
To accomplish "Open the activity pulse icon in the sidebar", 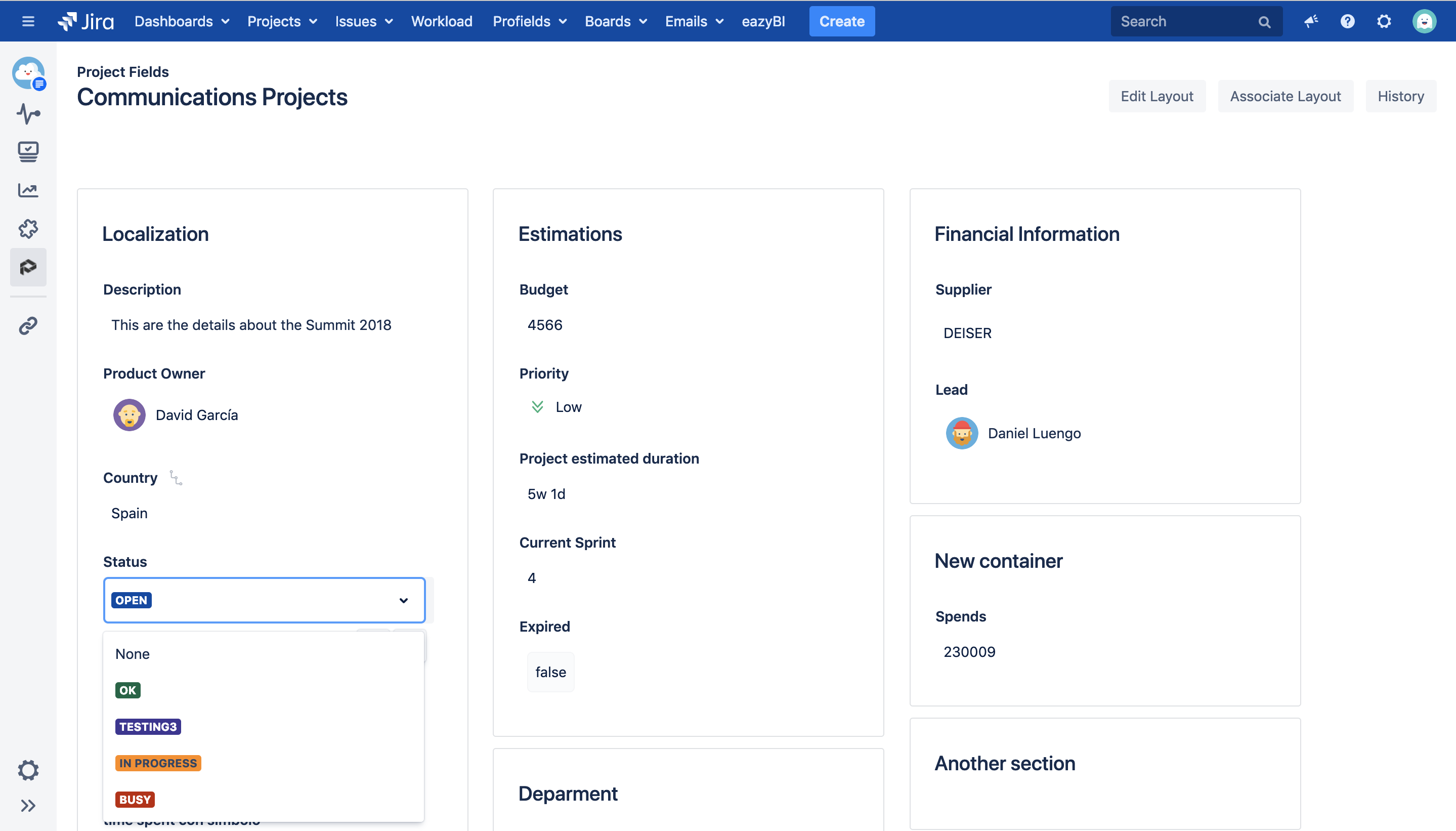I will [x=28, y=113].
